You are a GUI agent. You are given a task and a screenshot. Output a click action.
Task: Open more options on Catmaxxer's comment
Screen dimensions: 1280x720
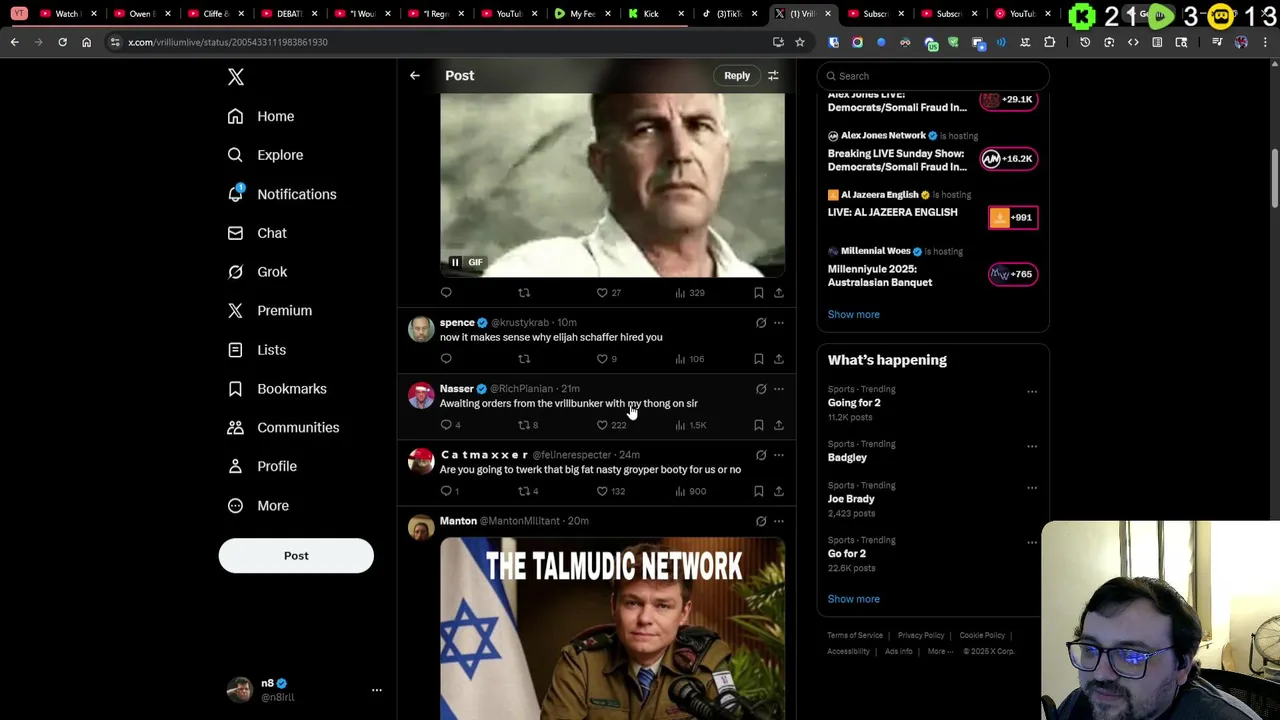pyautogui.click(x=779, y=455)
